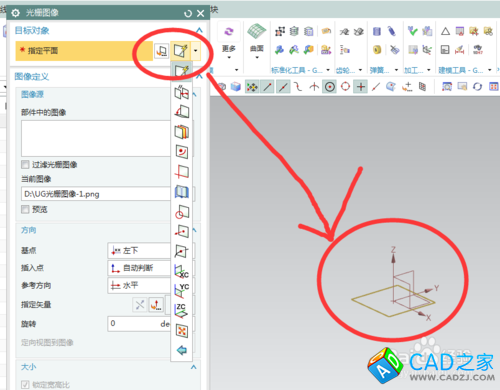This screenshot has width=500, height=390.
Task: Select the XC-YC plane option
Action: (181, 310)
